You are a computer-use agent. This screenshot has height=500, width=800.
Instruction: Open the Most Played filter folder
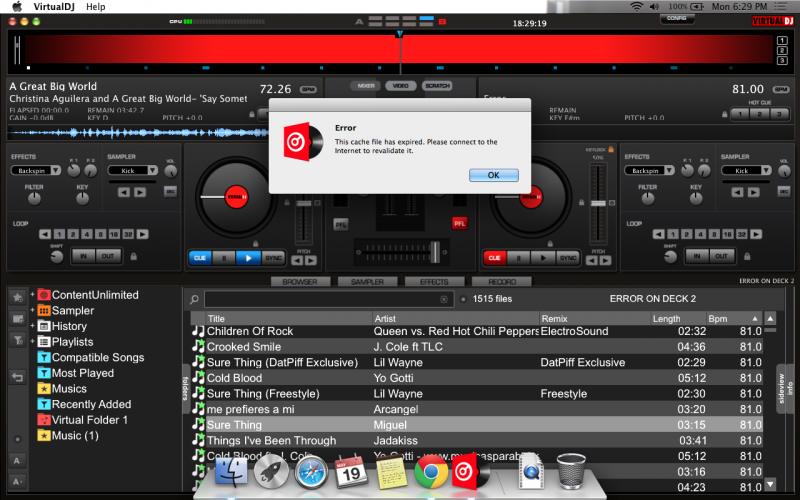76,373
